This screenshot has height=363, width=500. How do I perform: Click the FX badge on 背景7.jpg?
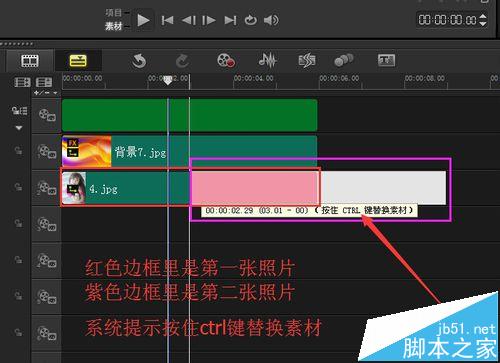tap(73, 143)
